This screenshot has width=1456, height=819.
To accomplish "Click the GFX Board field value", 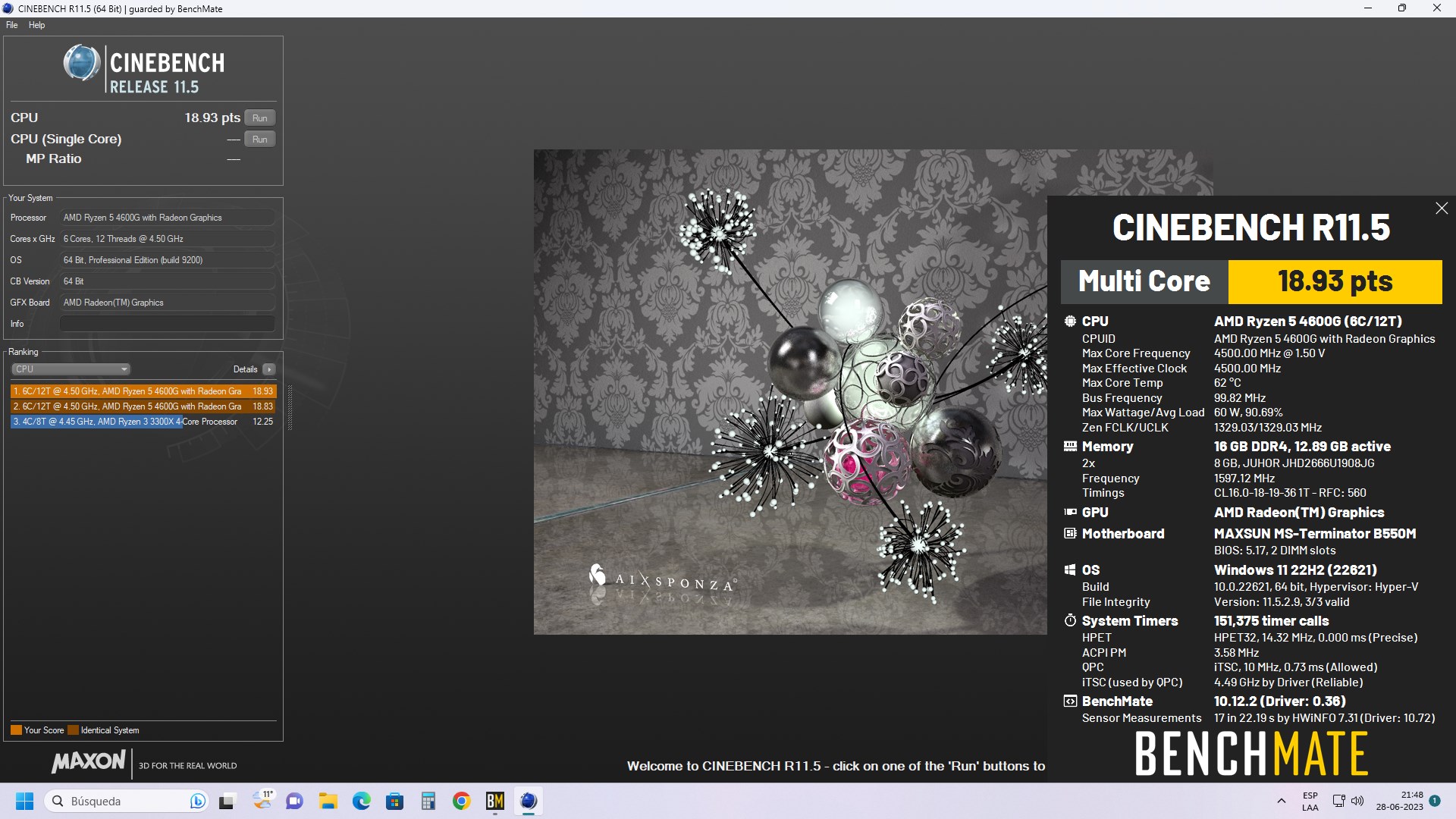I will coord(167,303).
